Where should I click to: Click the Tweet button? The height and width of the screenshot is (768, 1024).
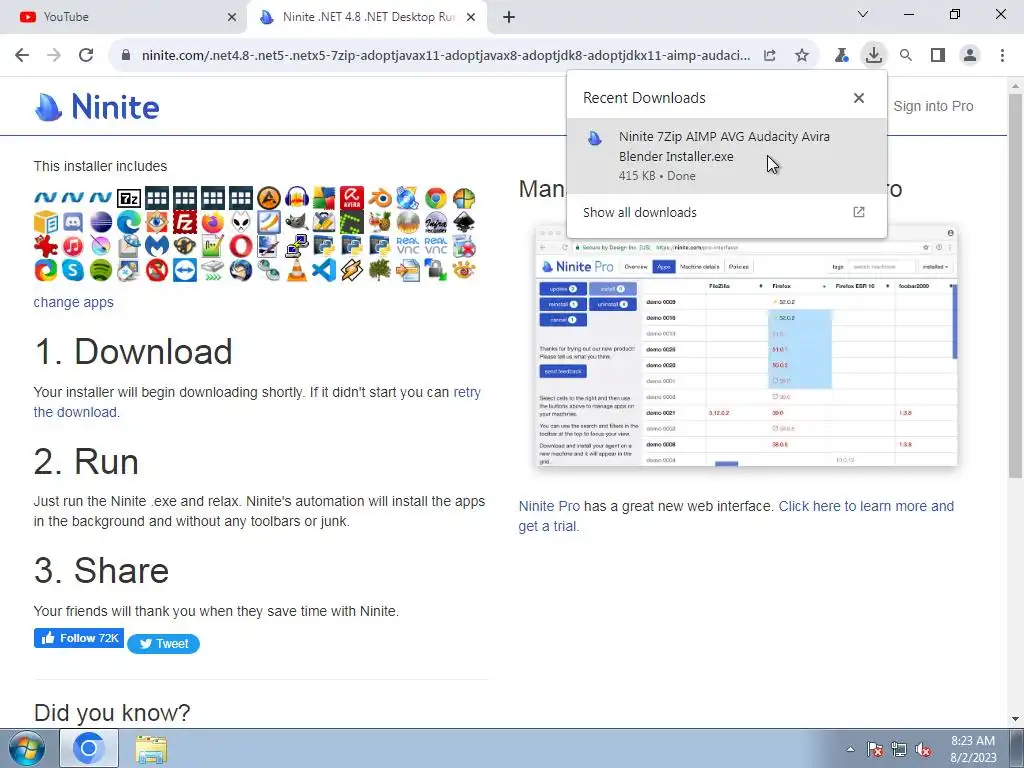point(163,644)
